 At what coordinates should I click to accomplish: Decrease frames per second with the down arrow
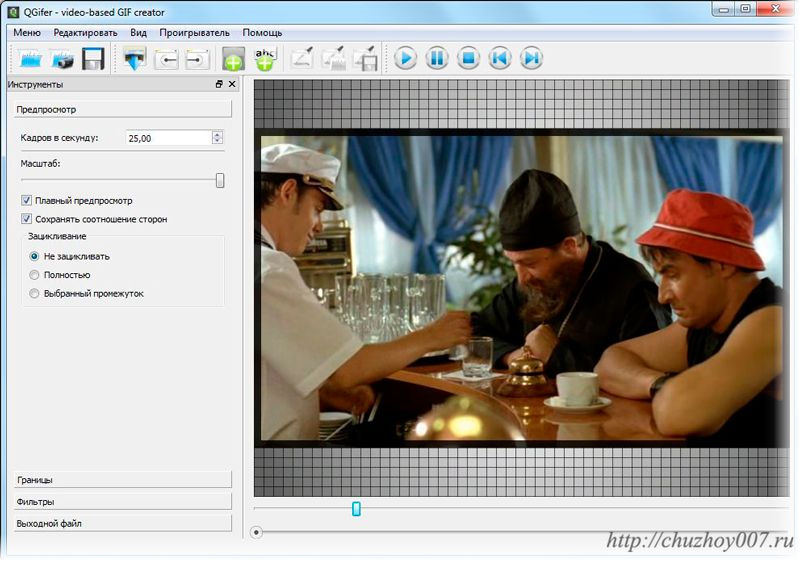(218, 141)
